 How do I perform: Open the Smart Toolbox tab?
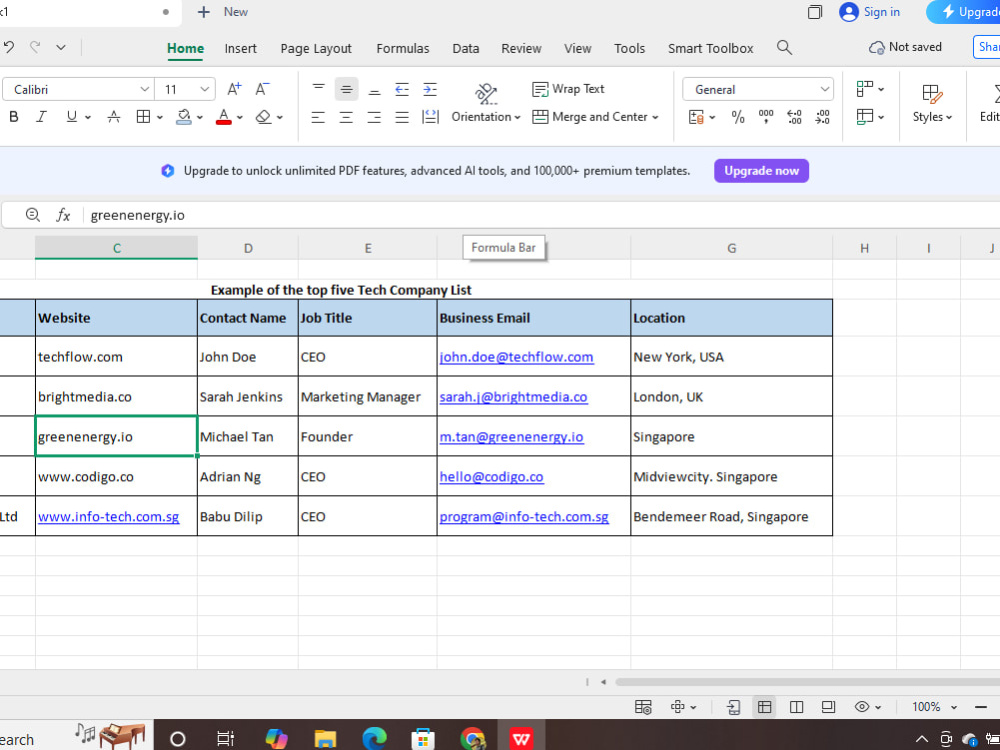pyautogui.click(x=710, y=48)
